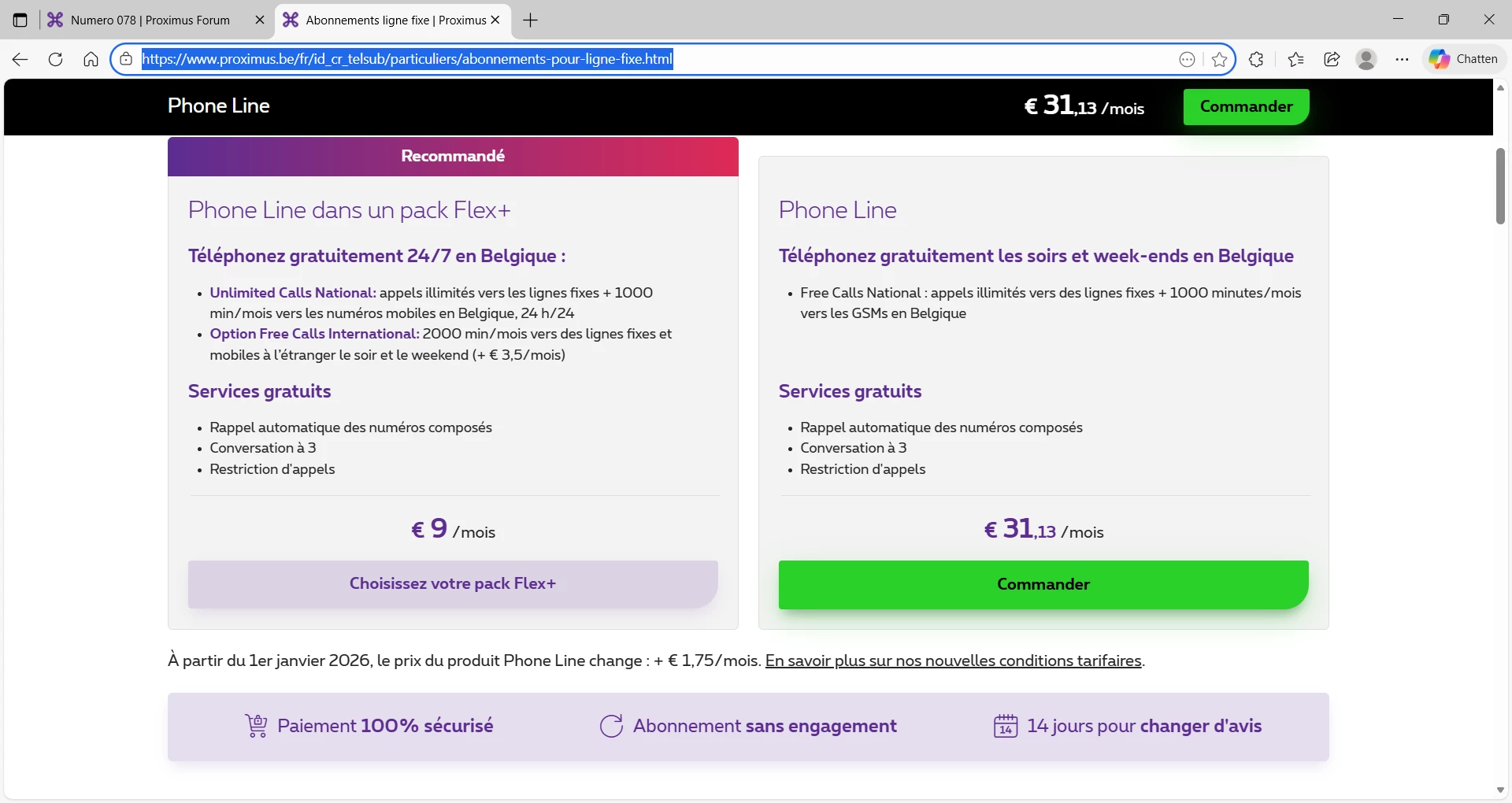Open the share page icon
The width and height of the screenshot is (1512, 803).
point(1332,59)
